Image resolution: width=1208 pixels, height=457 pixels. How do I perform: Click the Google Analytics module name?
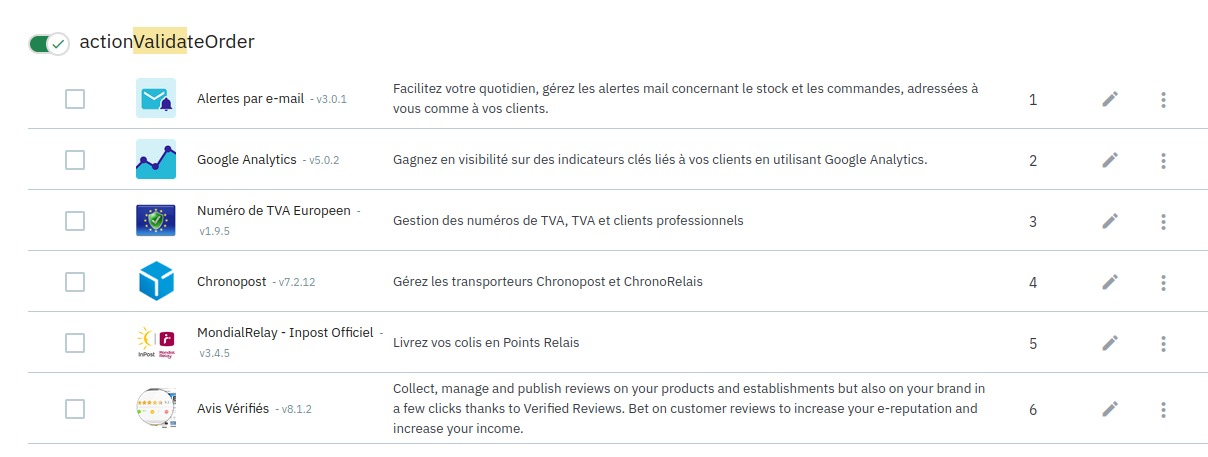(x=247, y=159)
